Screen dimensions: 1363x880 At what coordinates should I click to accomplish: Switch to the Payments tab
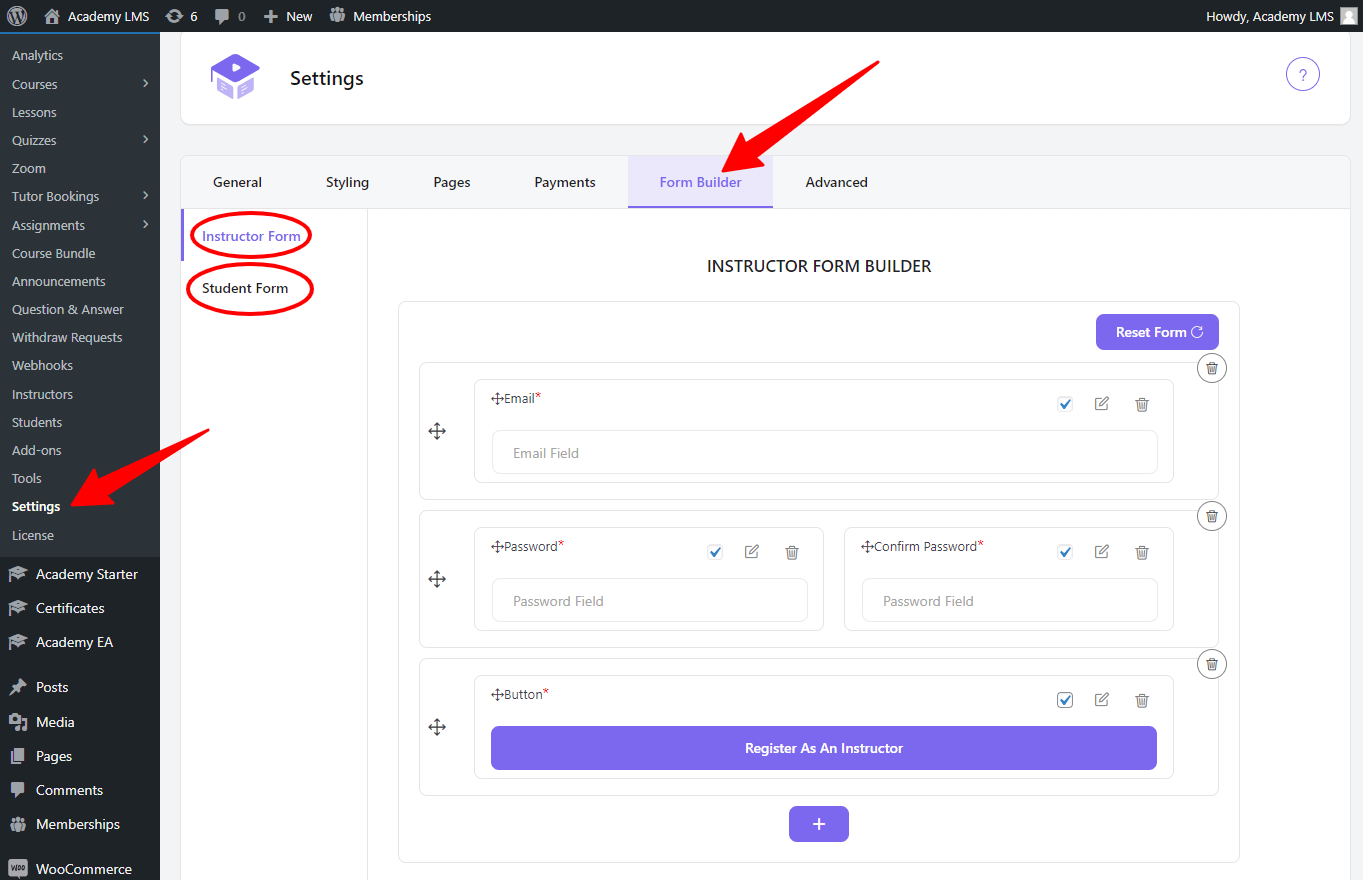coord(565,182)
